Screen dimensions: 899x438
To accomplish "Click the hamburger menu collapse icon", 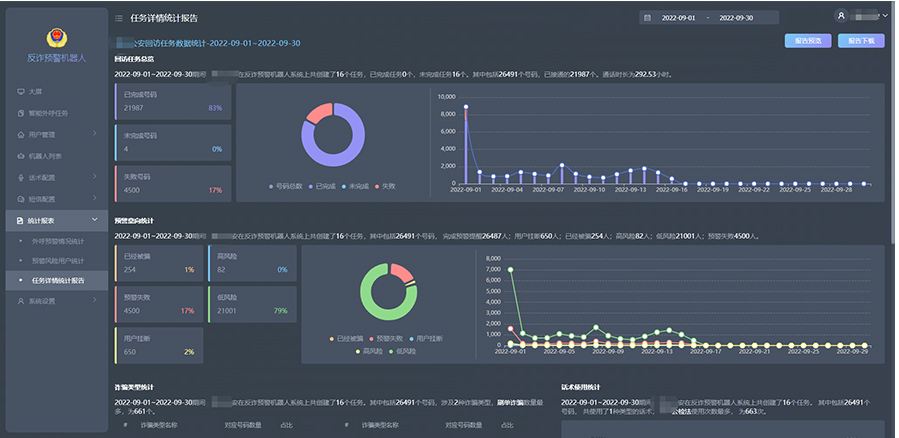I will [119, 18].
